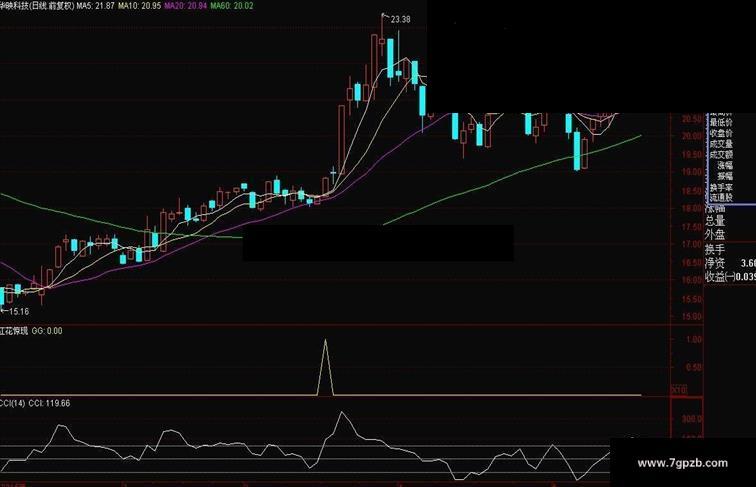Click the CCI: 119.66 value
The width and height of the screenshot is (756, 487).
[x=49, y=403]
